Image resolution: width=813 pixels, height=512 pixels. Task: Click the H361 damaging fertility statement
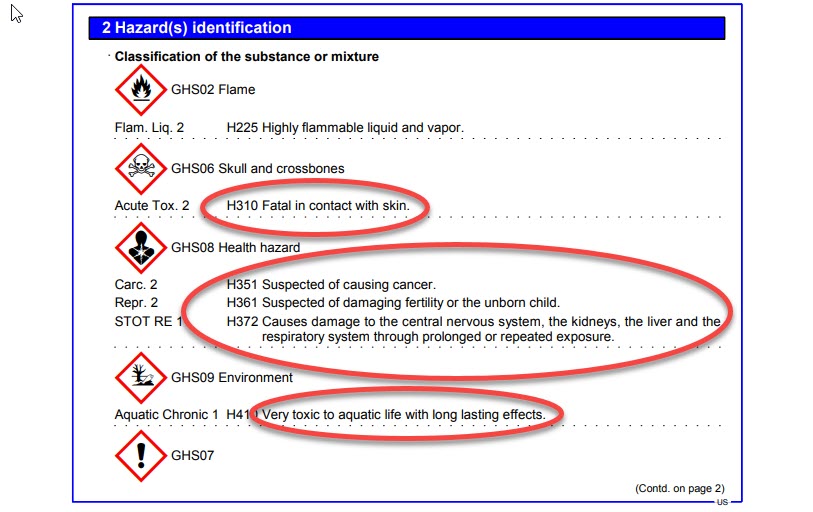[x=393, y=302]
